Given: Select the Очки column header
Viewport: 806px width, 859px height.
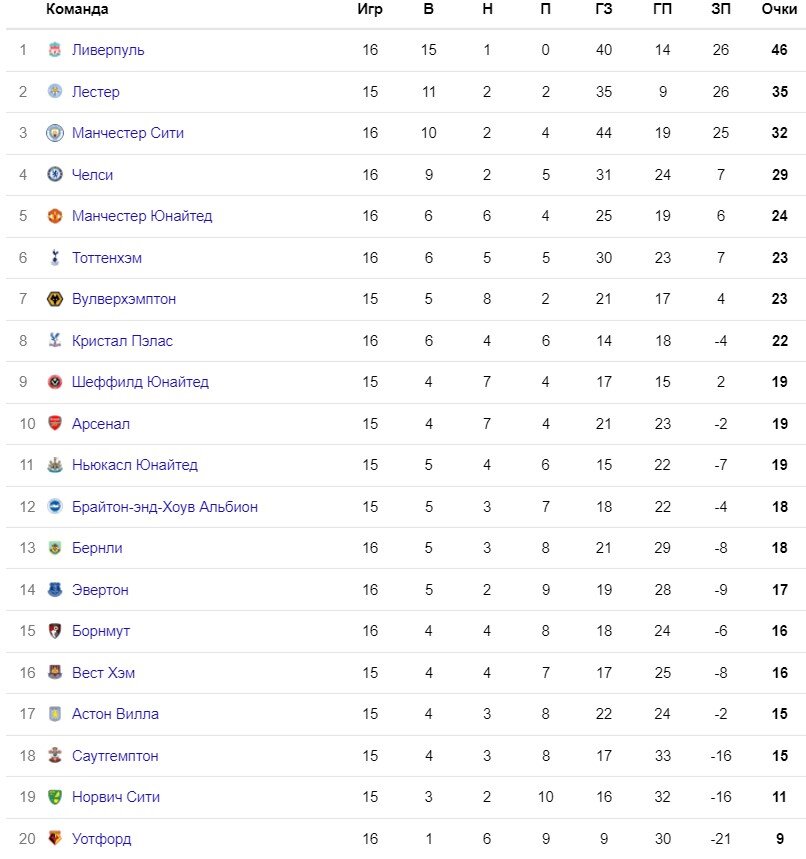Looking at the screenshot, I should pos(779,9).
